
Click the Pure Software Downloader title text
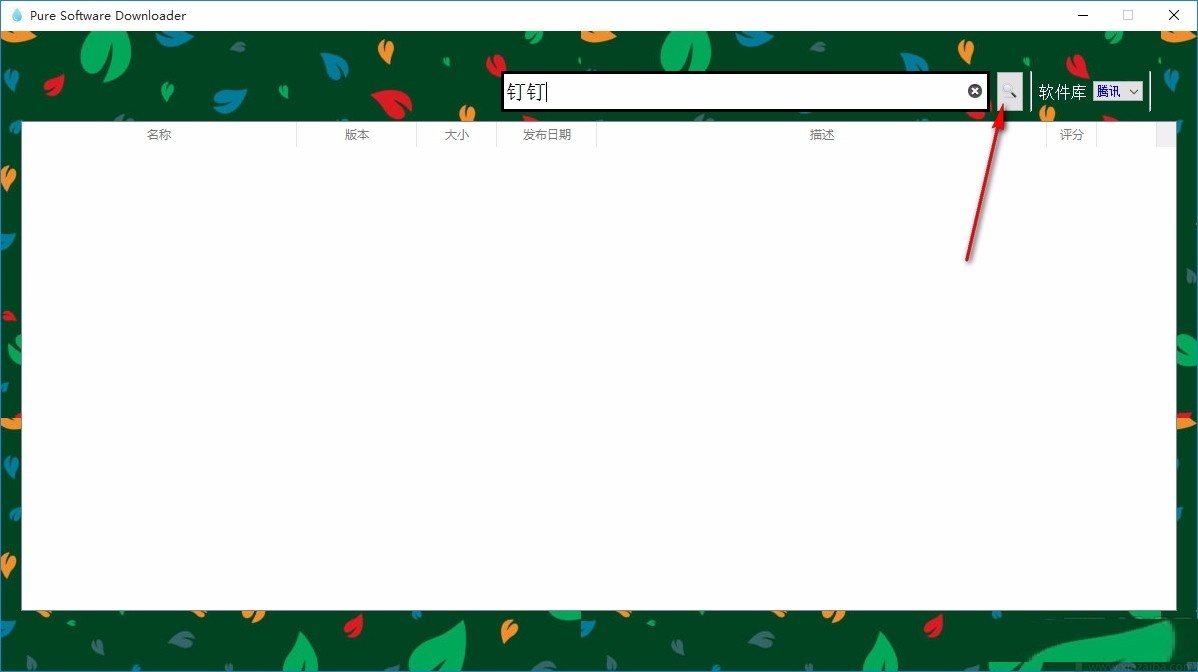click(x=108, y=15)
